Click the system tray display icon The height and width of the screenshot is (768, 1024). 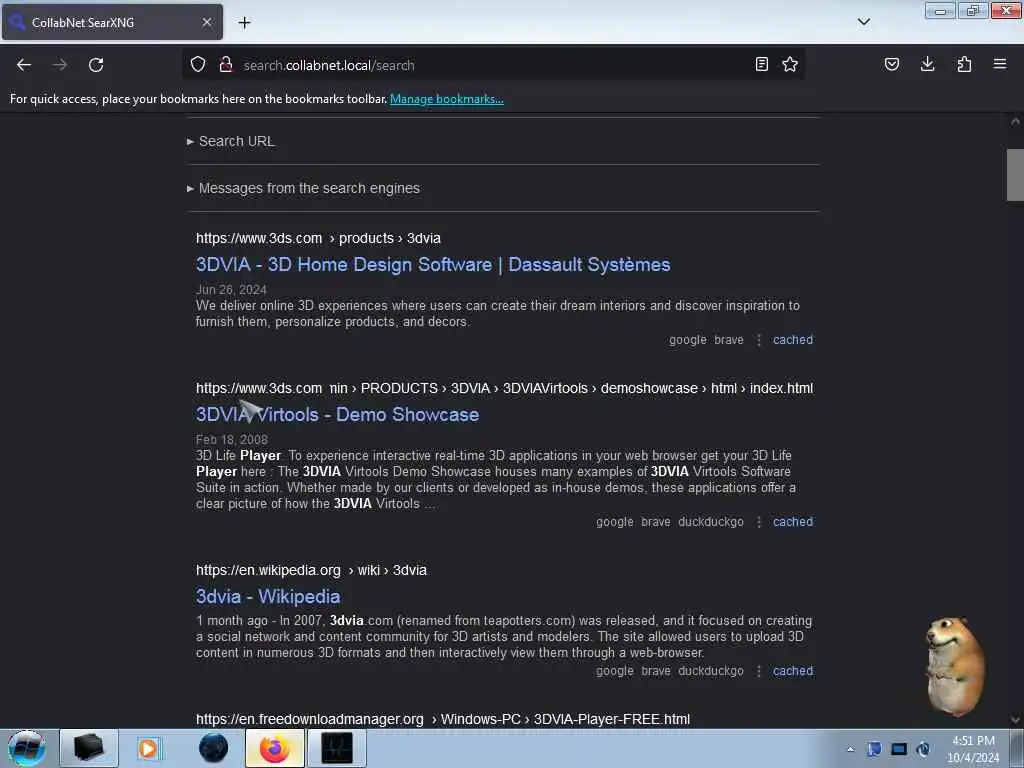tap(899, 749)
